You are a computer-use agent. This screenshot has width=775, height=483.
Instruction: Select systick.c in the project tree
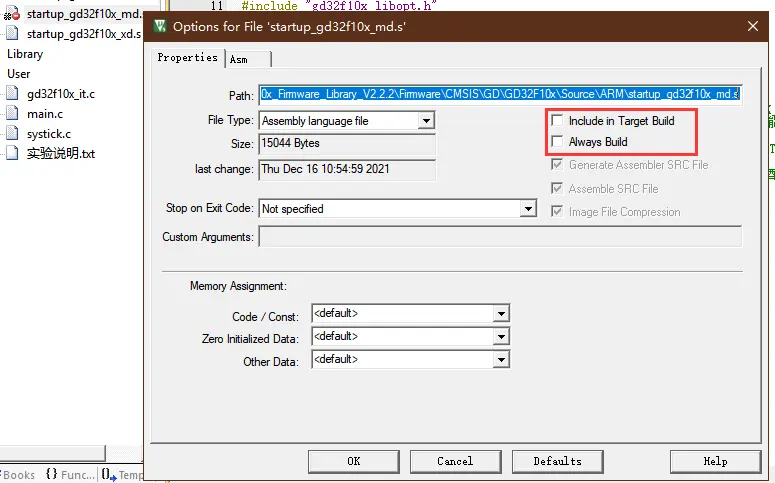point(49,134)
